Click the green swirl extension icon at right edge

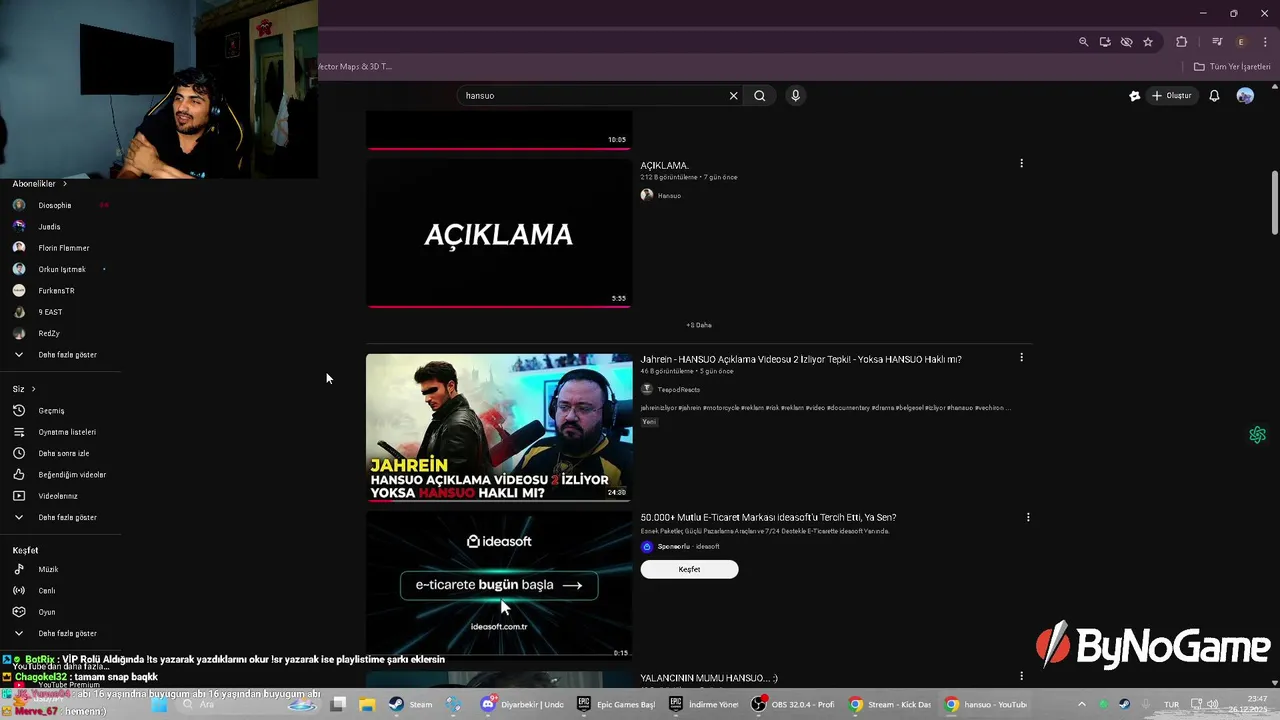click(x=1257, y=435)
